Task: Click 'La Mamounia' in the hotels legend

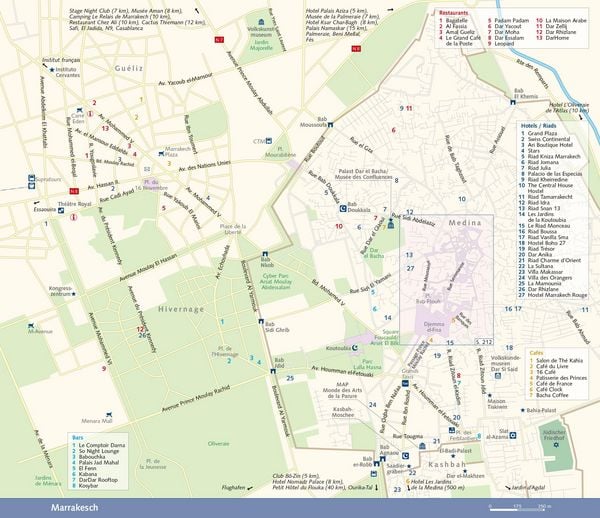Action: click(x=546, y=283)
